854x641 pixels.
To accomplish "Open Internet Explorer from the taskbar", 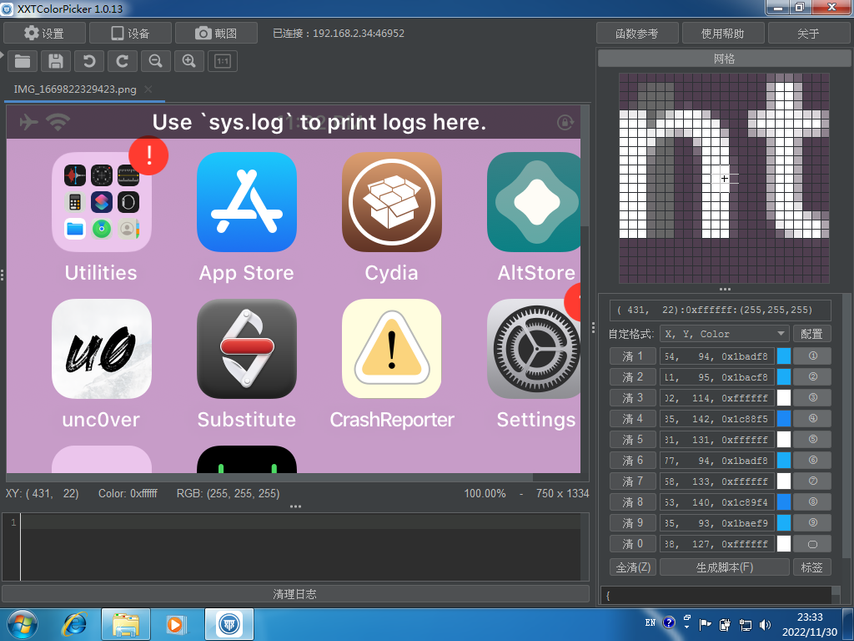I will (x=74, y=625).
